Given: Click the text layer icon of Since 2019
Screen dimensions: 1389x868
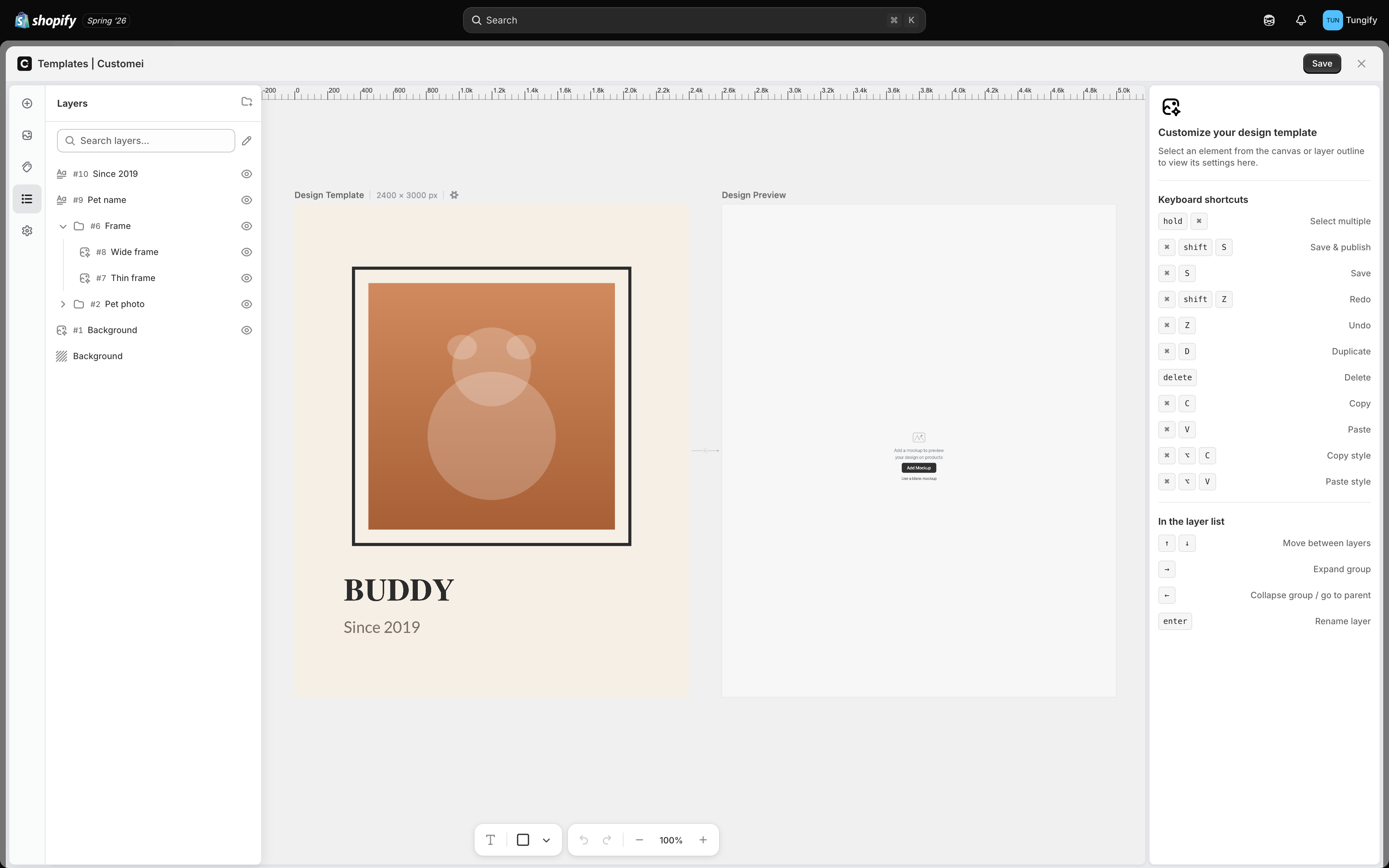Looking at the screenshot, I should [x=61, y=174].
